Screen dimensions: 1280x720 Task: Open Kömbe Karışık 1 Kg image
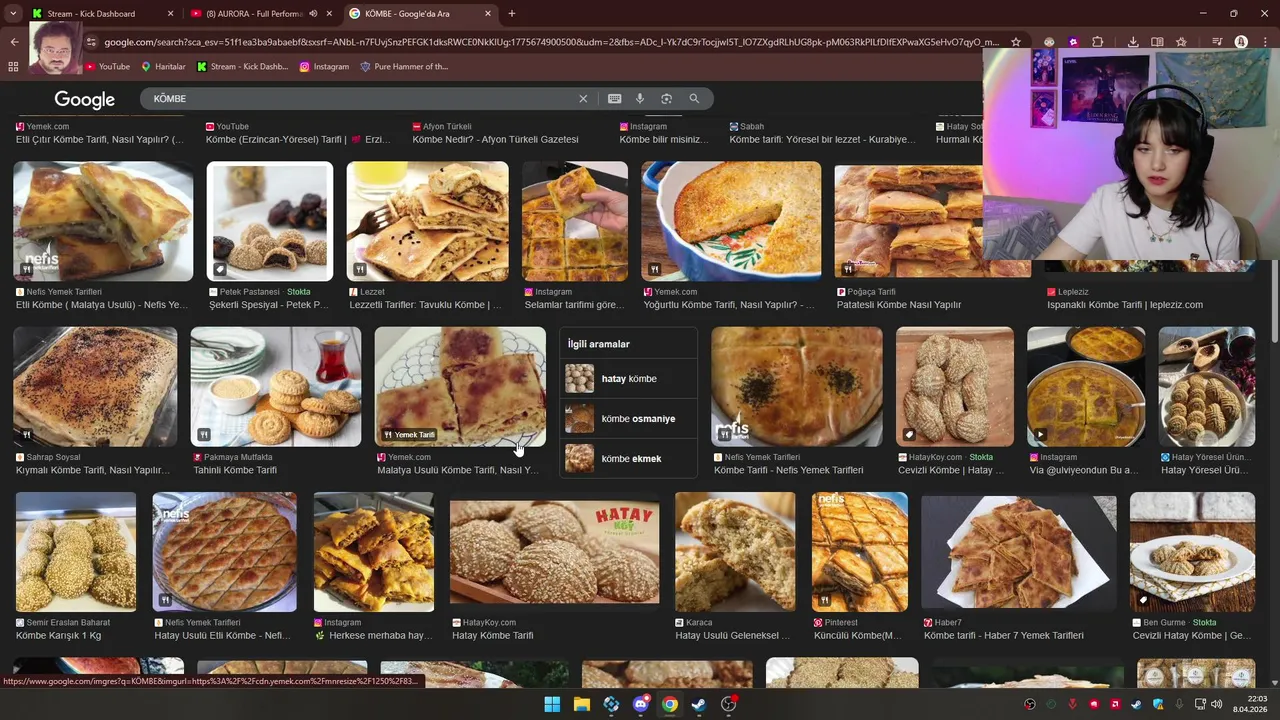point(76,552)
